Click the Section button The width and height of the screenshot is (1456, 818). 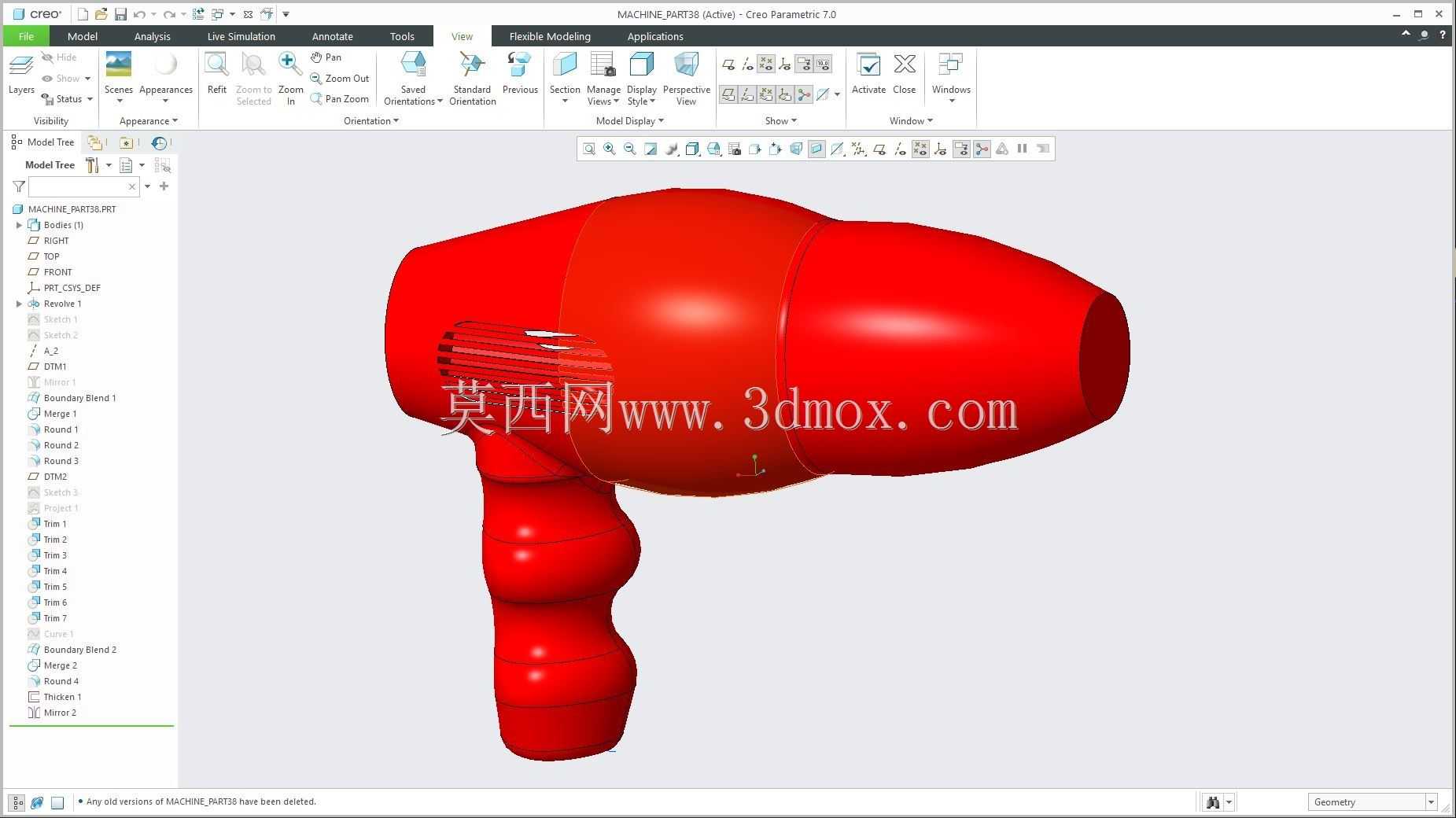tap(565, 79)
